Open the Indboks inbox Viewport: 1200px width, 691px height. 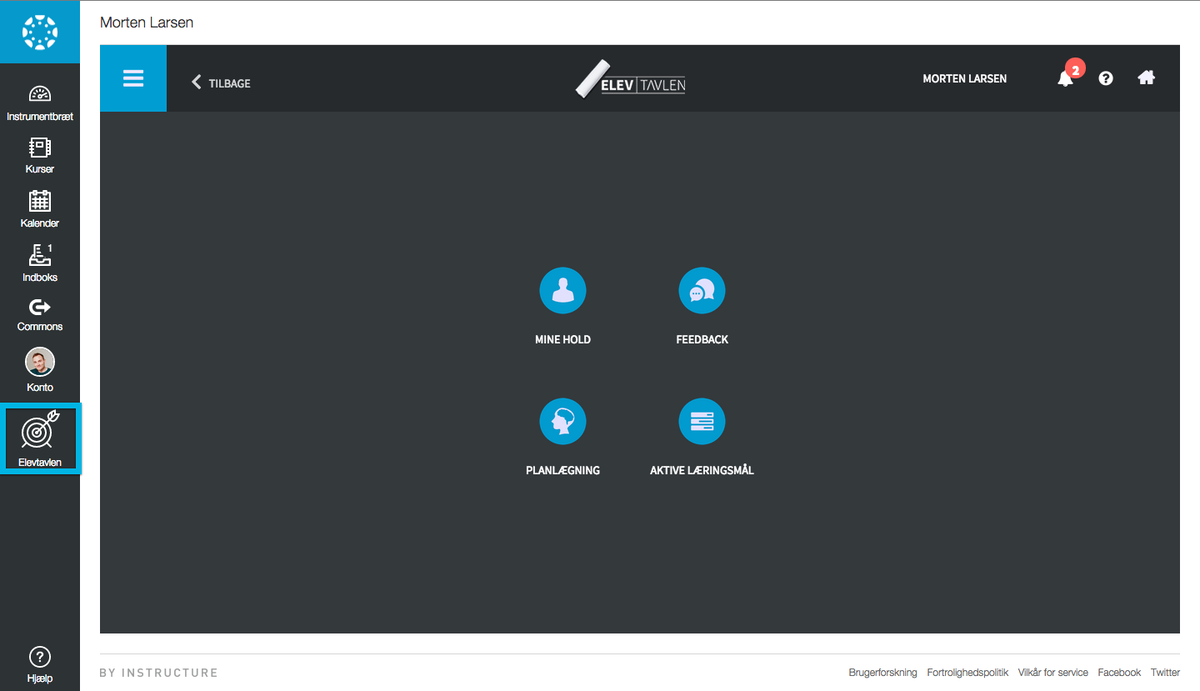[x=40, y=263]
